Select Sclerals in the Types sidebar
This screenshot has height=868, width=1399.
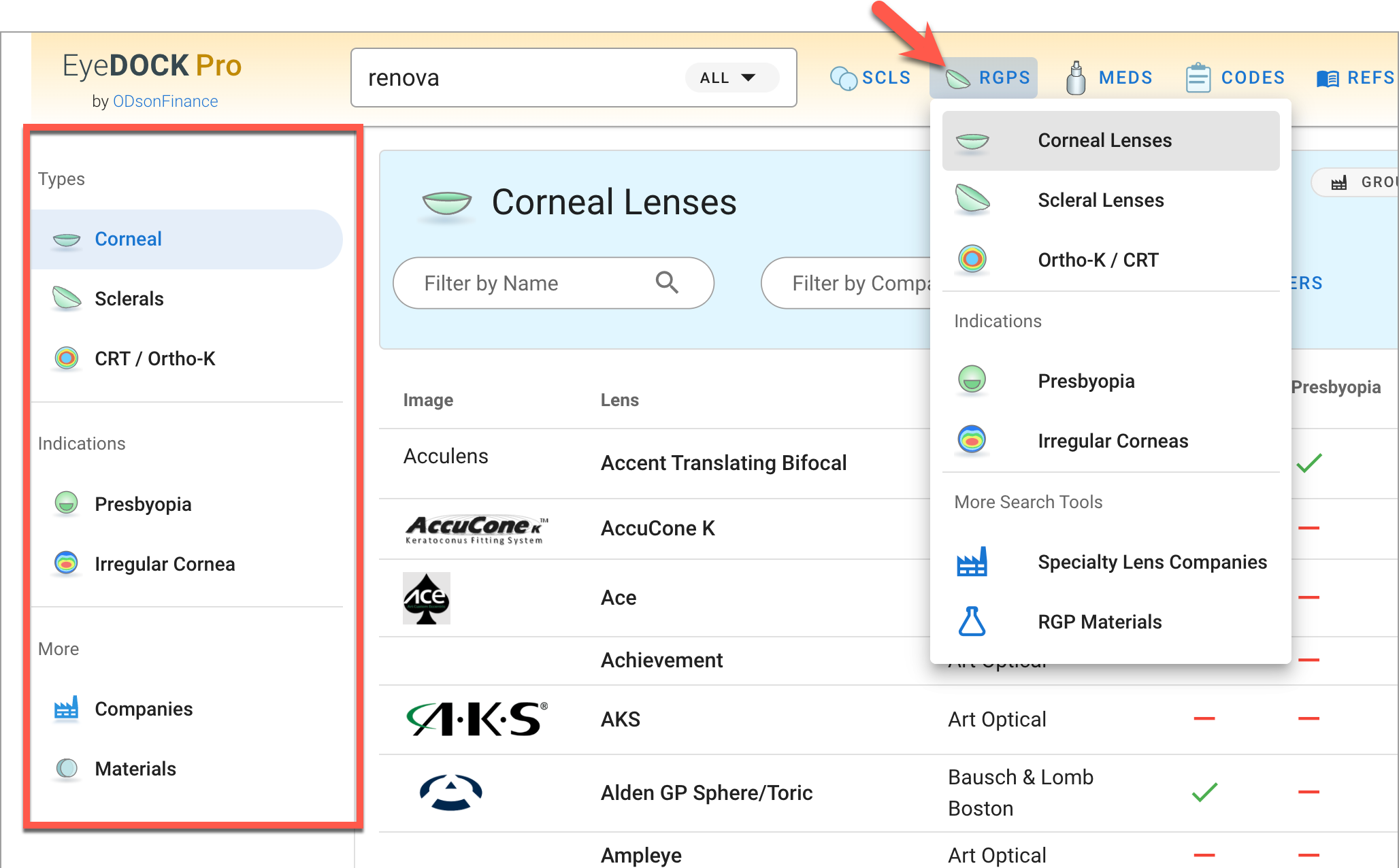coord(129,299)
